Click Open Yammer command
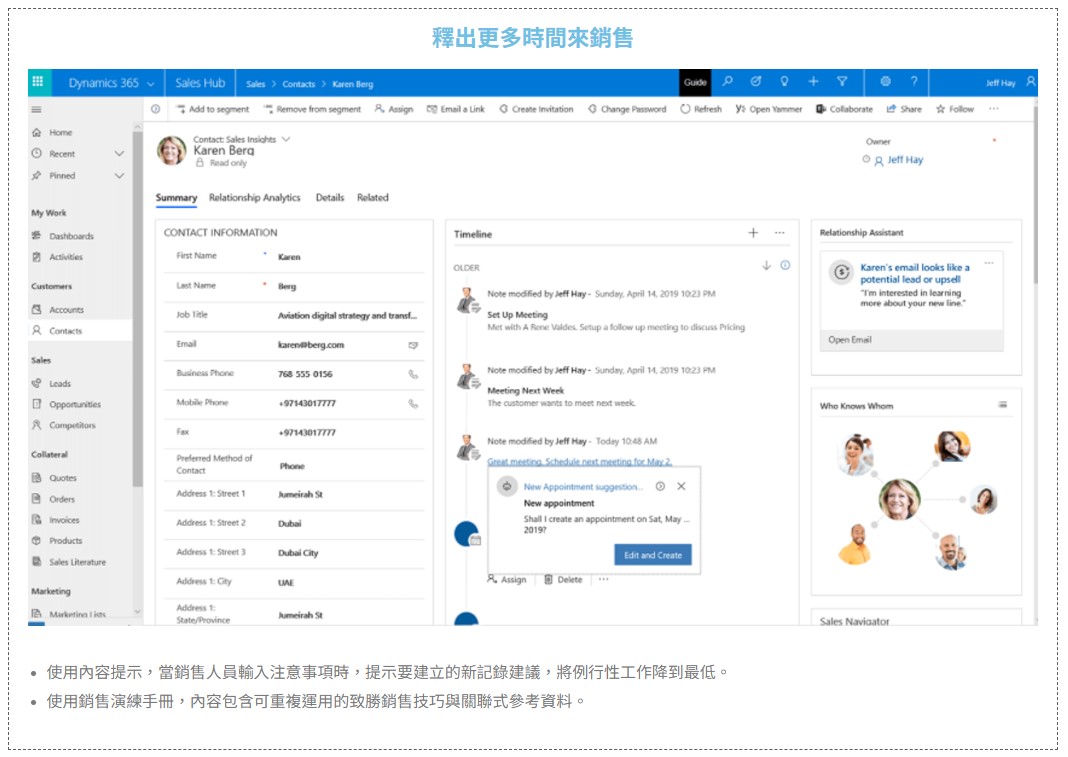This screenshot has width=1068, height=757. coord(769,109)
